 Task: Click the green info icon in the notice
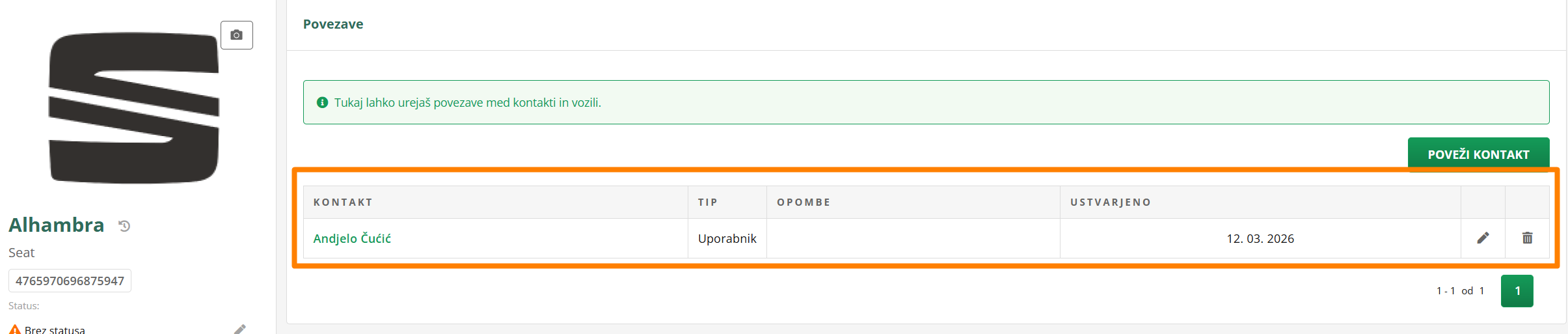[x=322, y=103]
